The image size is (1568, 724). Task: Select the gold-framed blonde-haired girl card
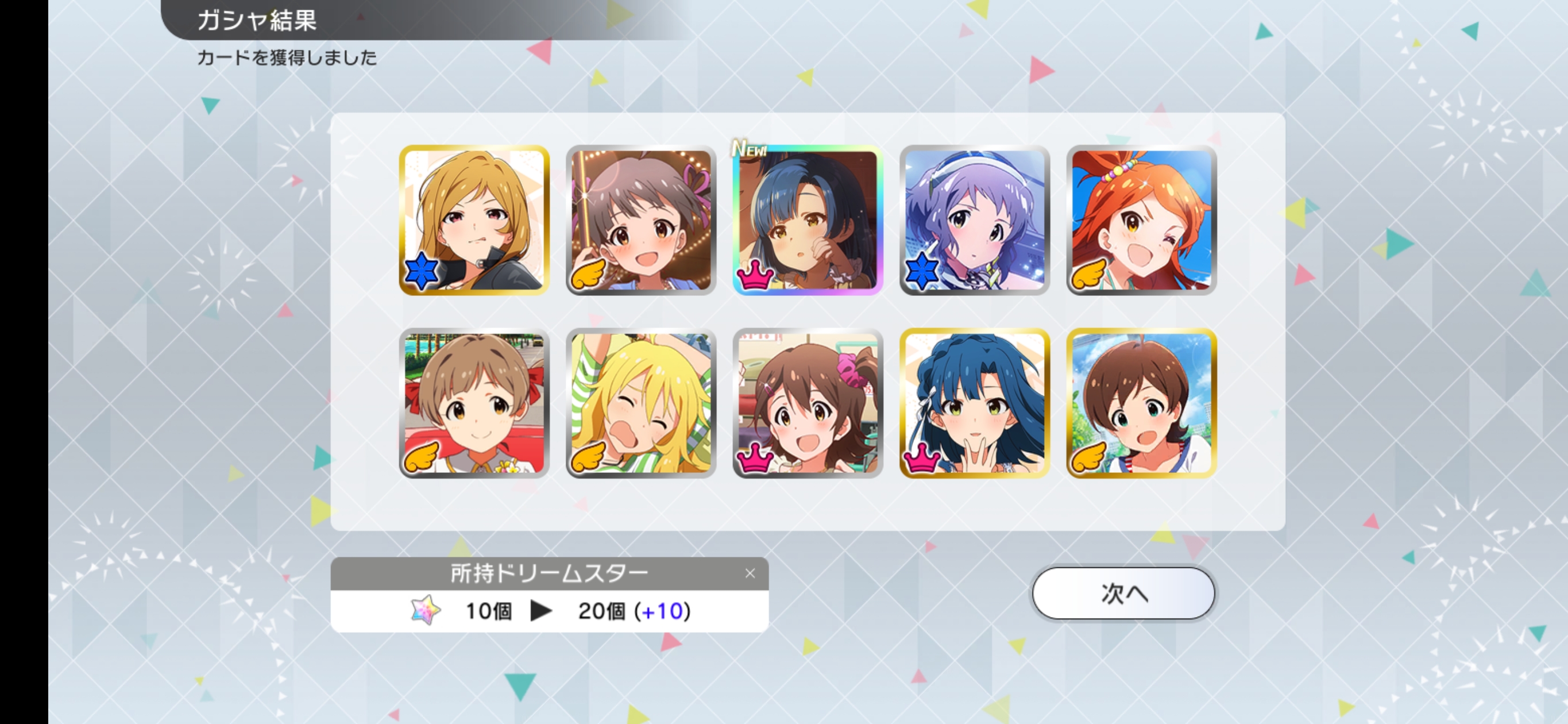coord(474,220)
